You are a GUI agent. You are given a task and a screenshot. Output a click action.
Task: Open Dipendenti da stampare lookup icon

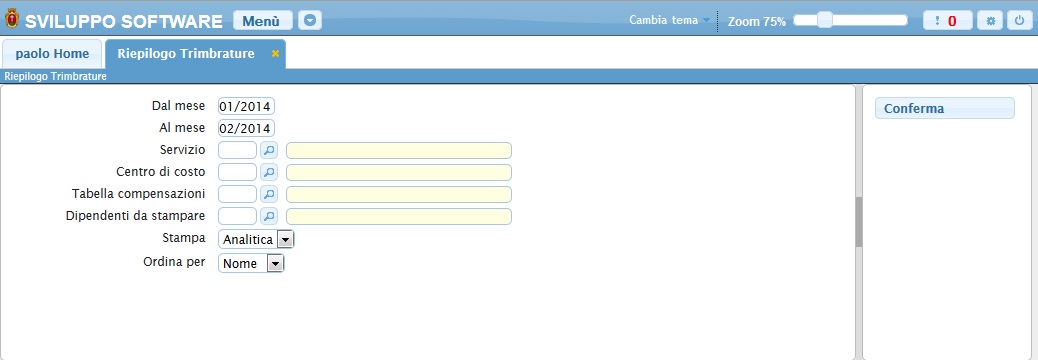point(269,216)
